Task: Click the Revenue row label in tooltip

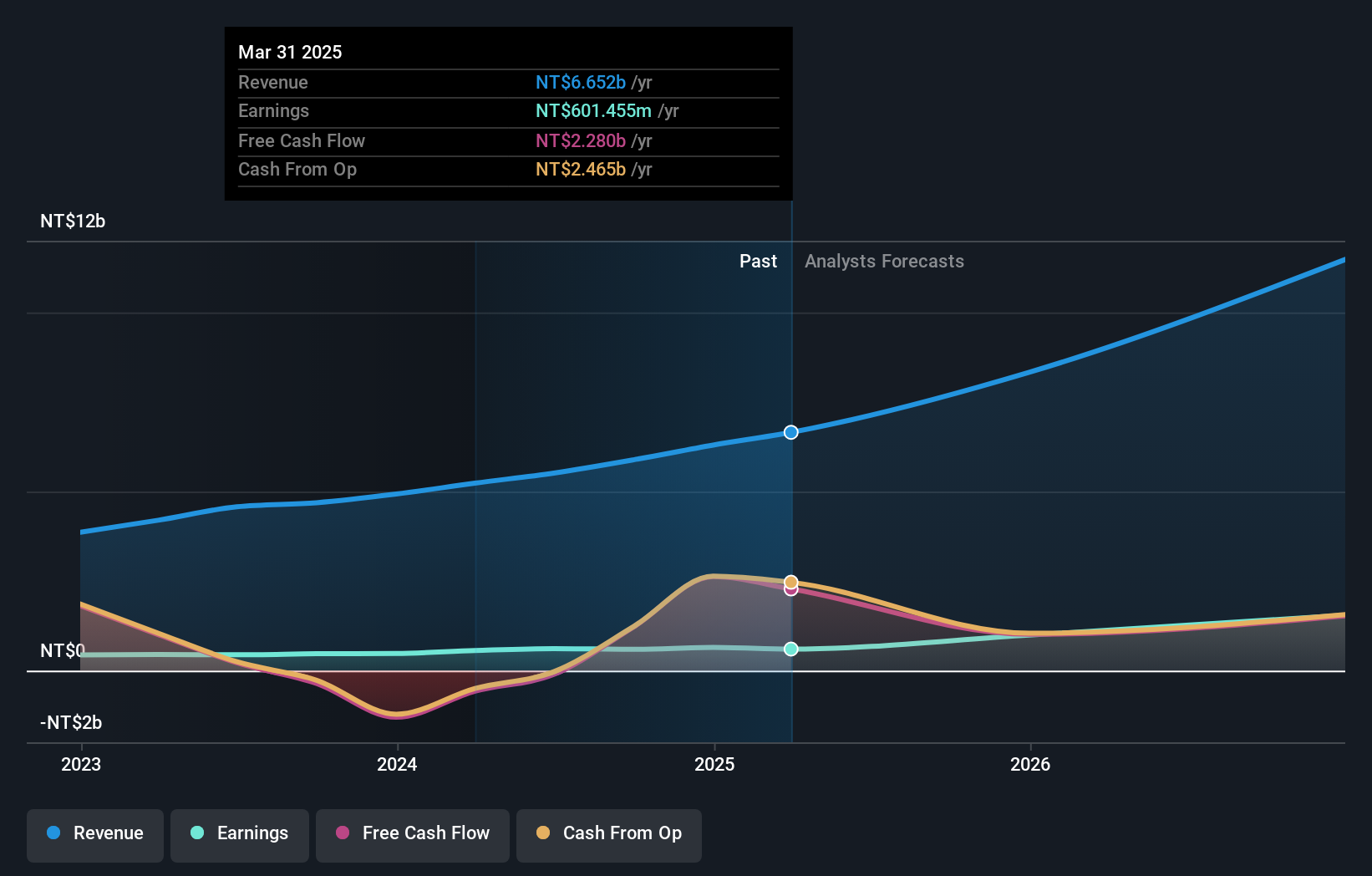Action: [273, 82]
